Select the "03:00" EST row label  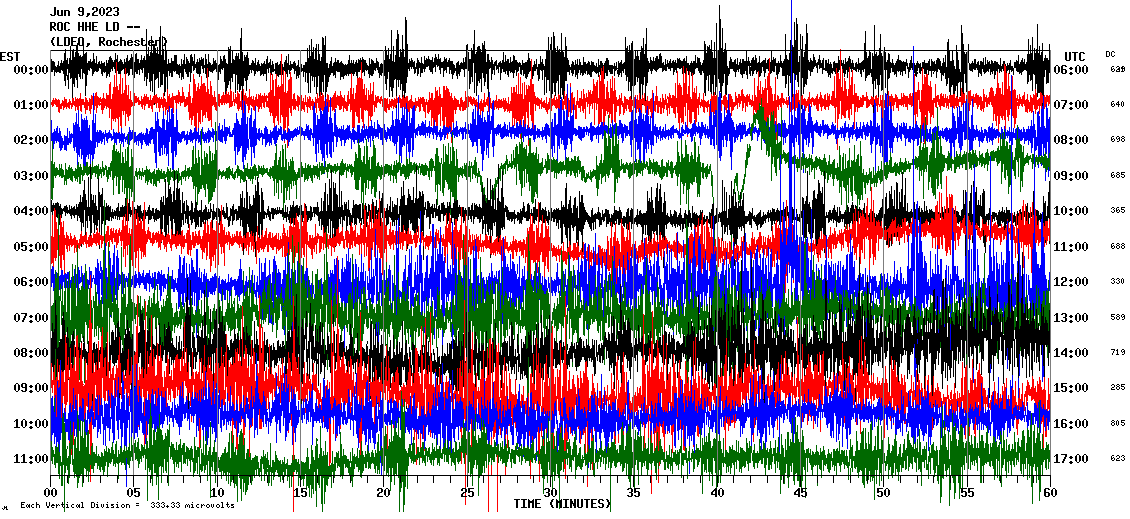click(x=30, y=176)
